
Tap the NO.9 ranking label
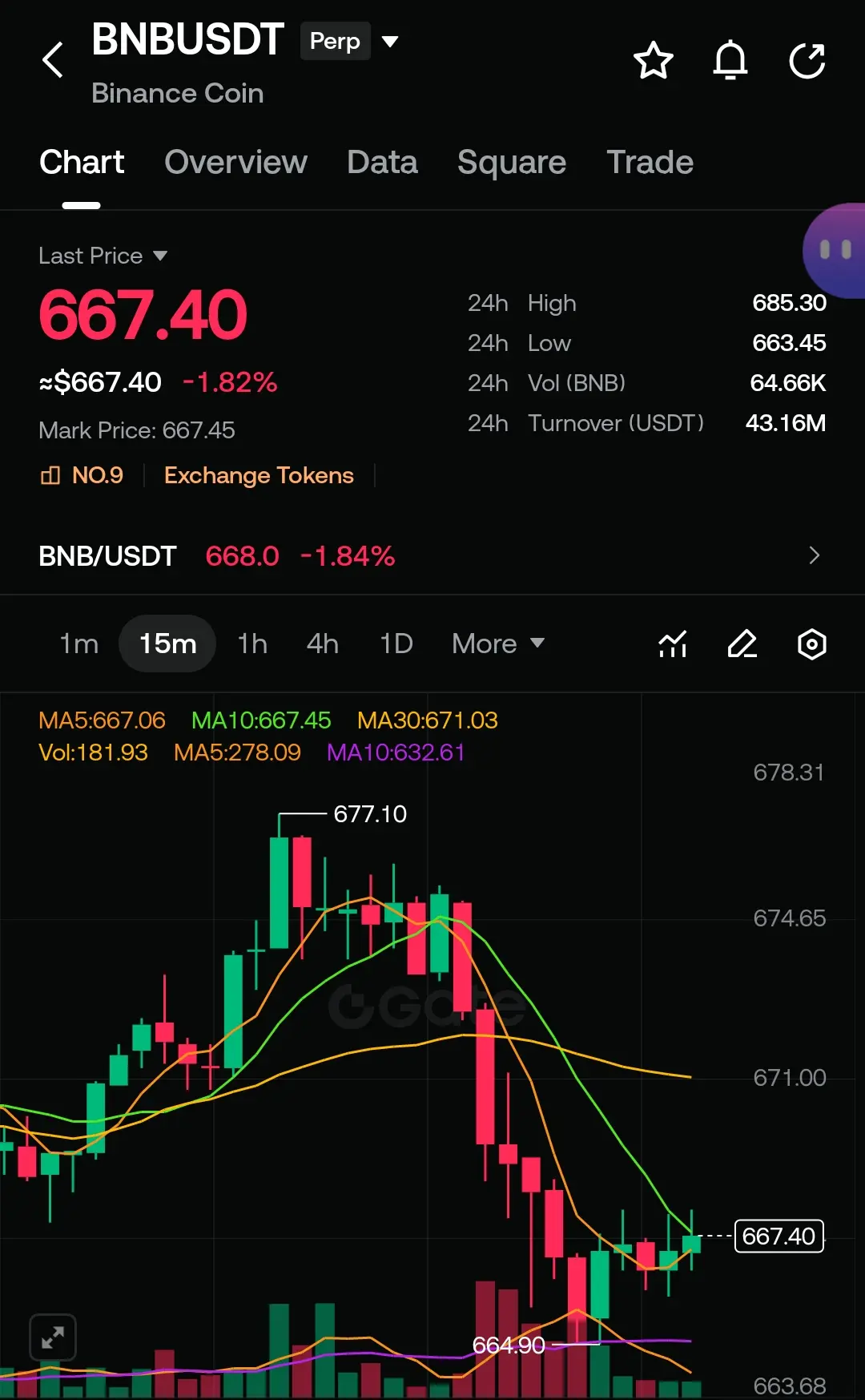tap(98, 475)
